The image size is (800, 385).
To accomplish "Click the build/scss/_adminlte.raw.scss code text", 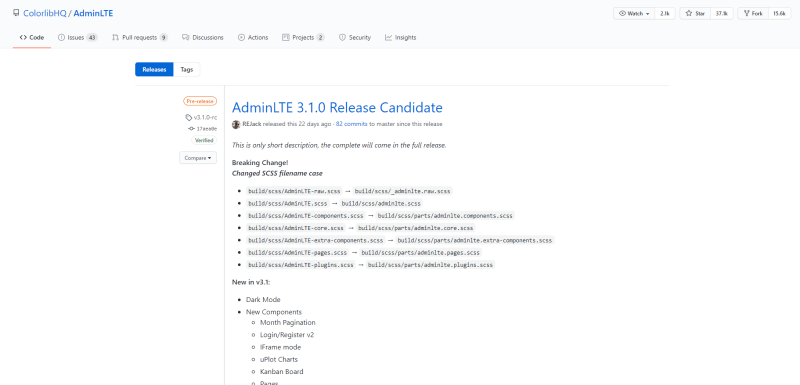I will point(403,191).
